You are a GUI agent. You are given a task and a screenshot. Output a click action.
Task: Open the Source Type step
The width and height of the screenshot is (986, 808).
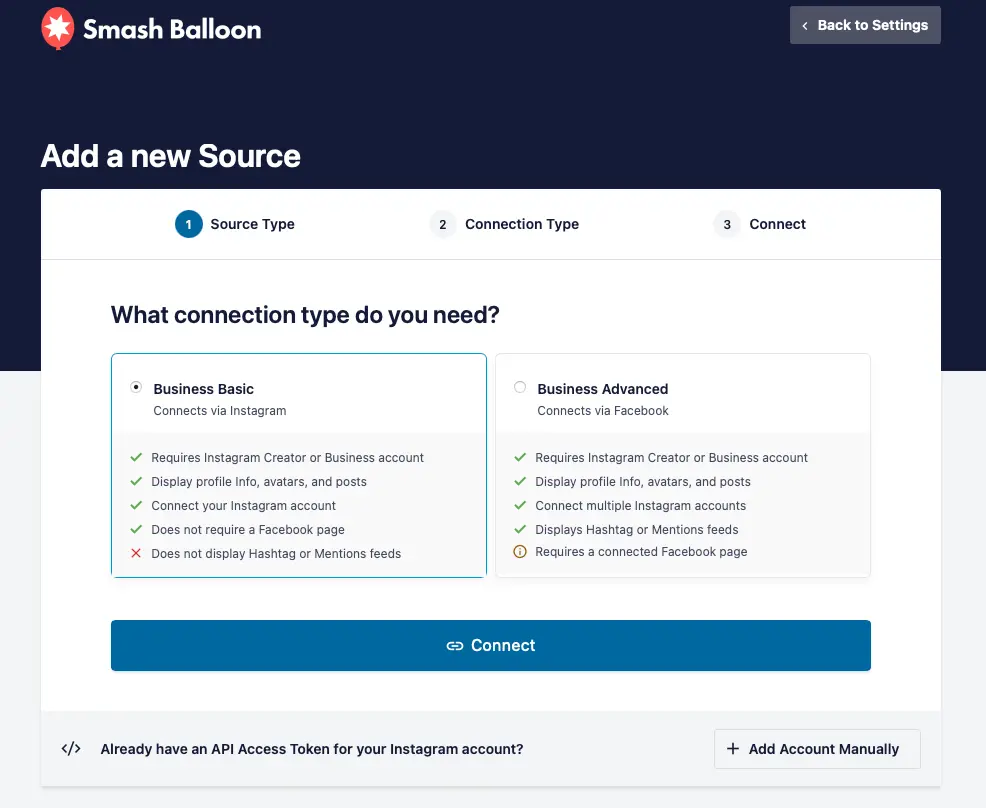point(252,224)
